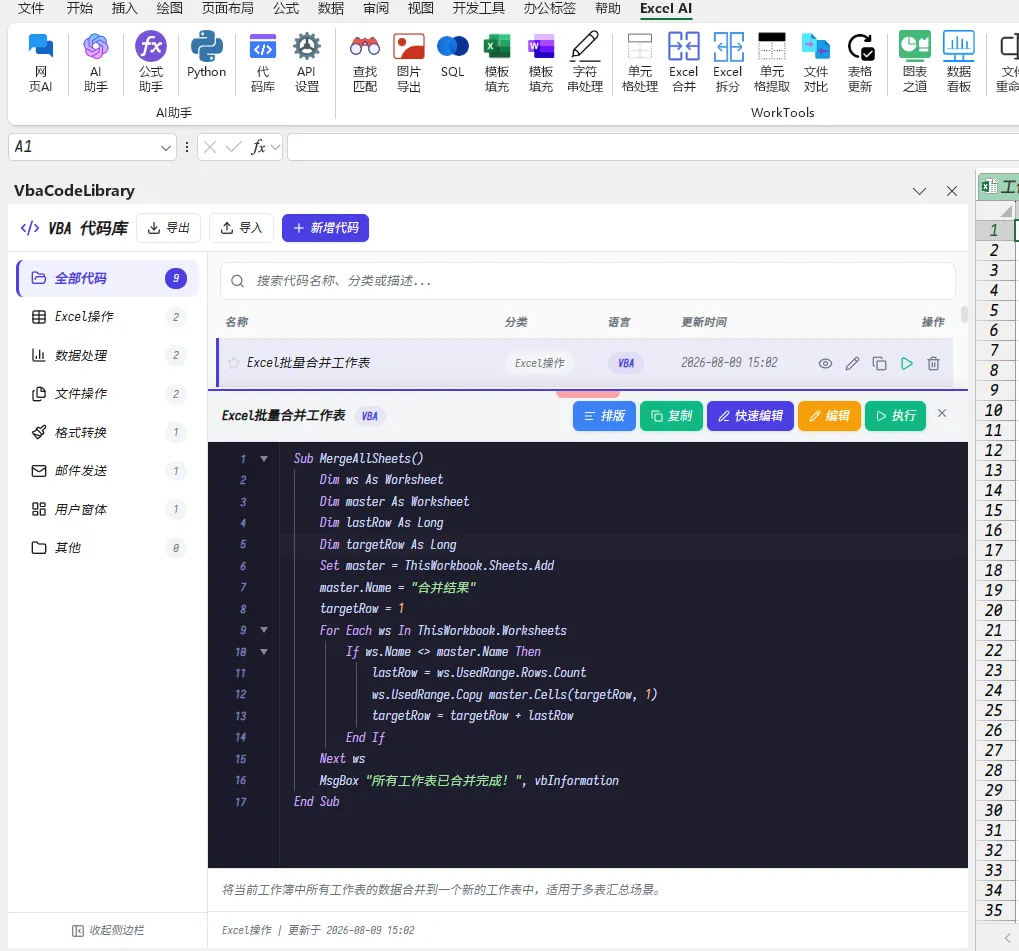Screen dimensions: 1019x951
Task: Close the code preview panel X
Action: pos(942,413)
